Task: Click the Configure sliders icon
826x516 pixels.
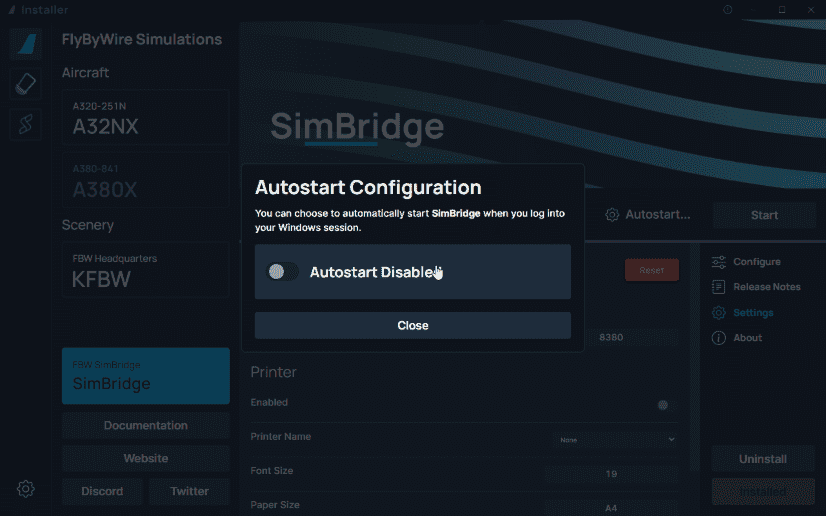Action: pyautogui.click(x=719, y=262)
